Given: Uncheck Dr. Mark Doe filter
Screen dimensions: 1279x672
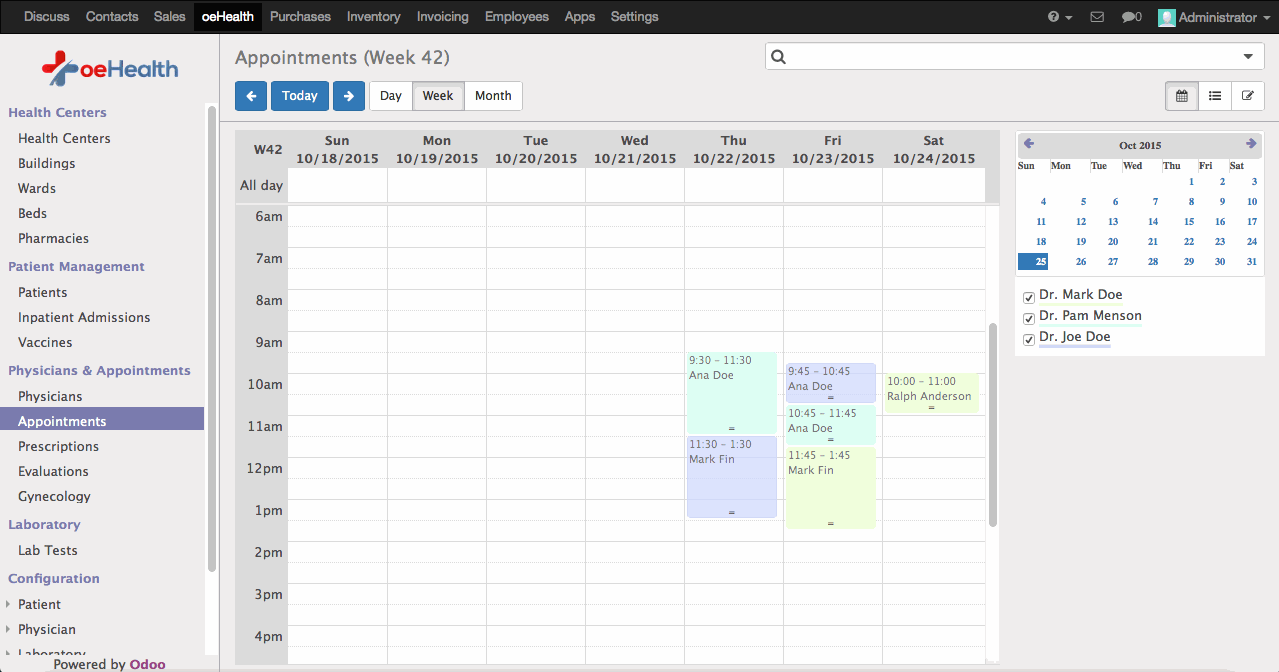Looking at the screenshot, I should [1029, 297].
